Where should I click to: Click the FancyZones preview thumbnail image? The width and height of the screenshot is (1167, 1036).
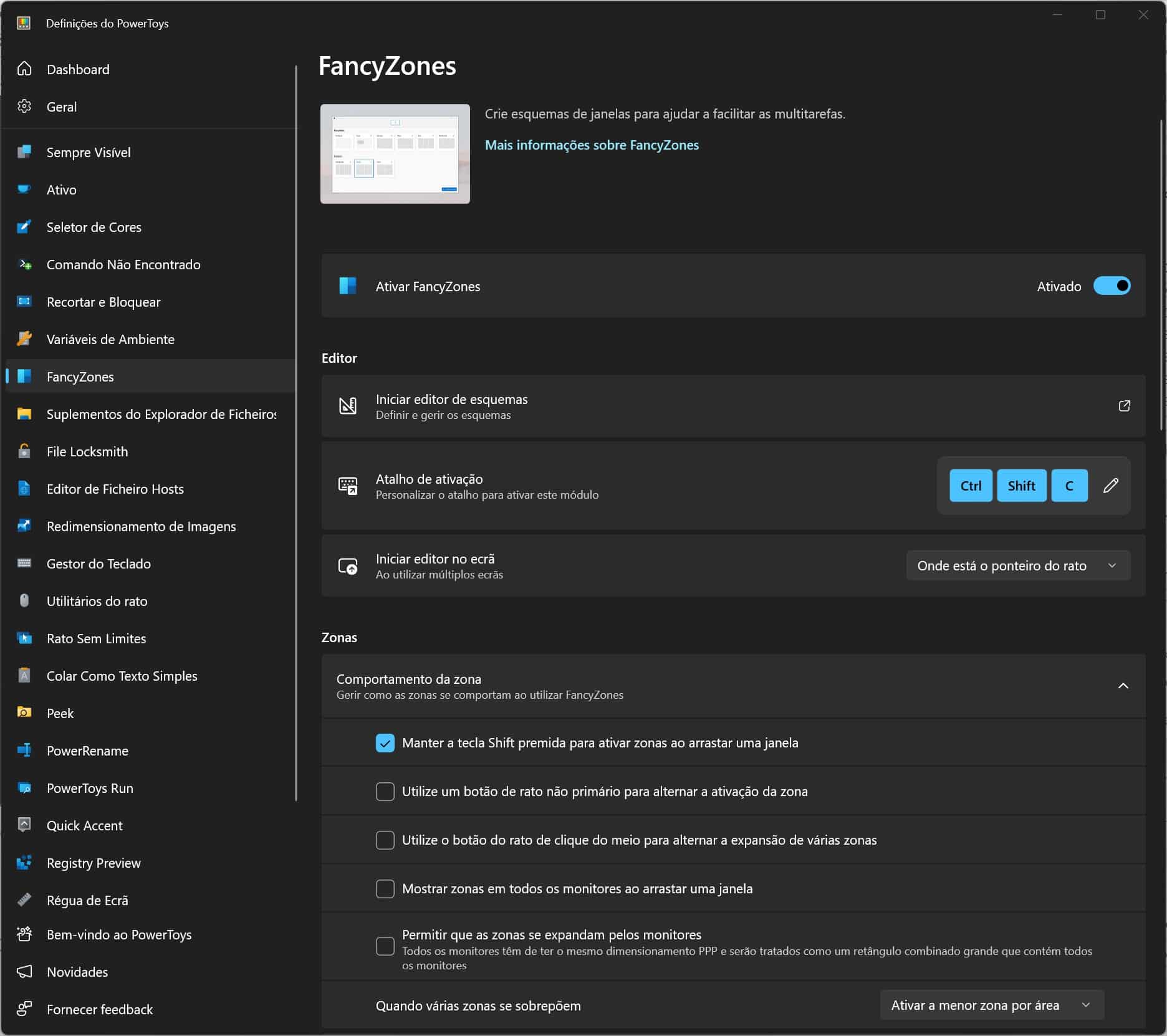coord(395,154)
